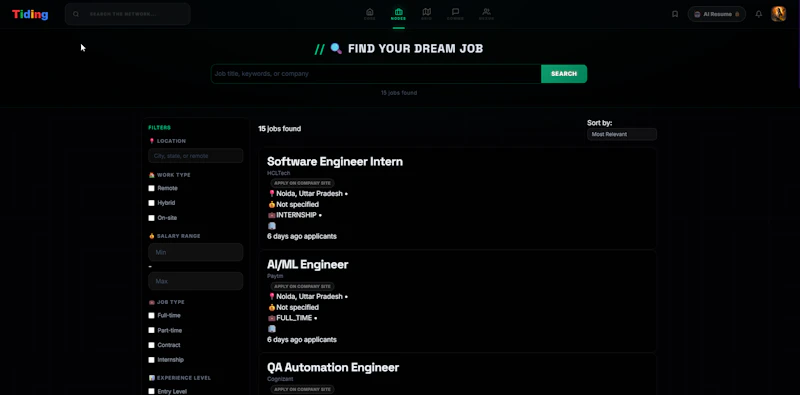800x395 pixels.
Task: Open the Sort by Most Relevant dropdown
Action: coord(621,134)
